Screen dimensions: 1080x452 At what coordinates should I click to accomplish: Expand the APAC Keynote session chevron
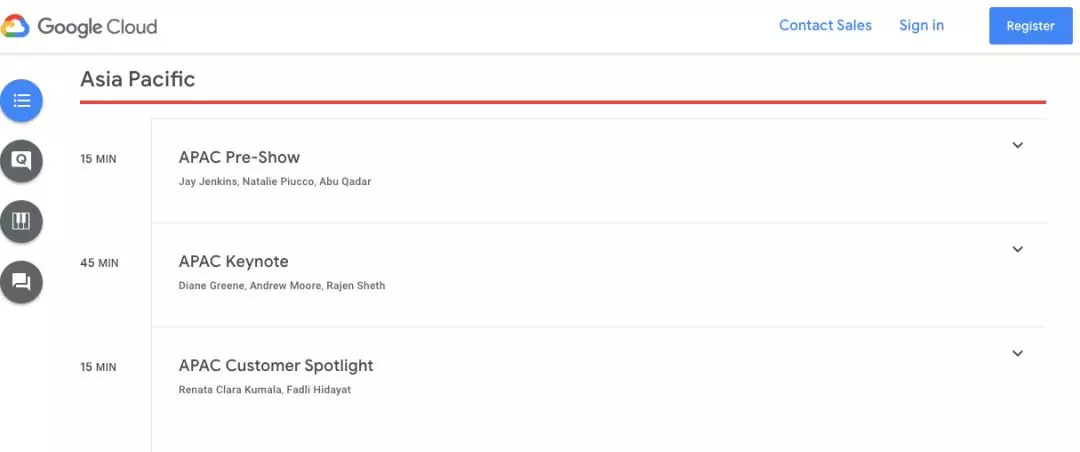click(1017, 249)
